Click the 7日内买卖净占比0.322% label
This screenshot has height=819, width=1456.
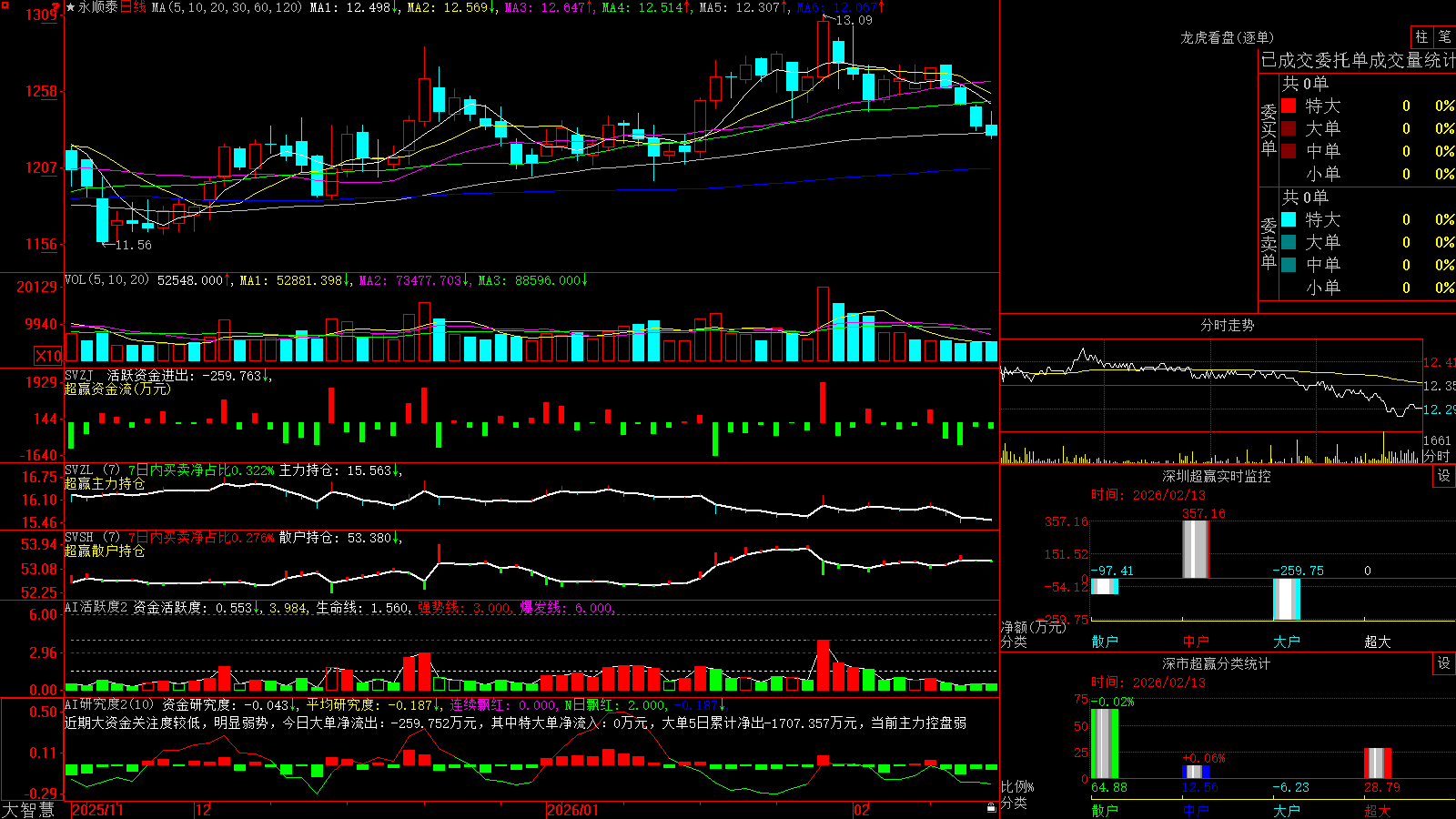[201, 470]
